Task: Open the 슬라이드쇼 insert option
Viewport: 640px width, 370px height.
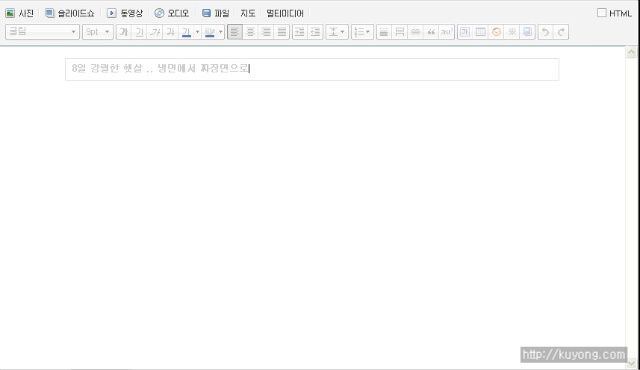Action: (x=70, y=13)
